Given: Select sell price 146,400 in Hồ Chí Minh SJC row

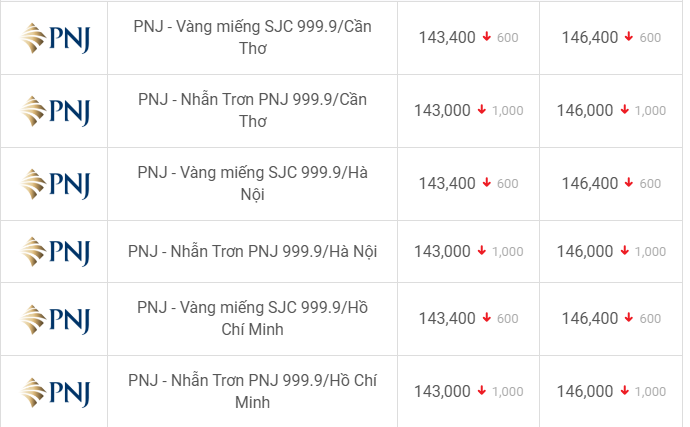Looking at the screenshot, I should tap(590, 318).
